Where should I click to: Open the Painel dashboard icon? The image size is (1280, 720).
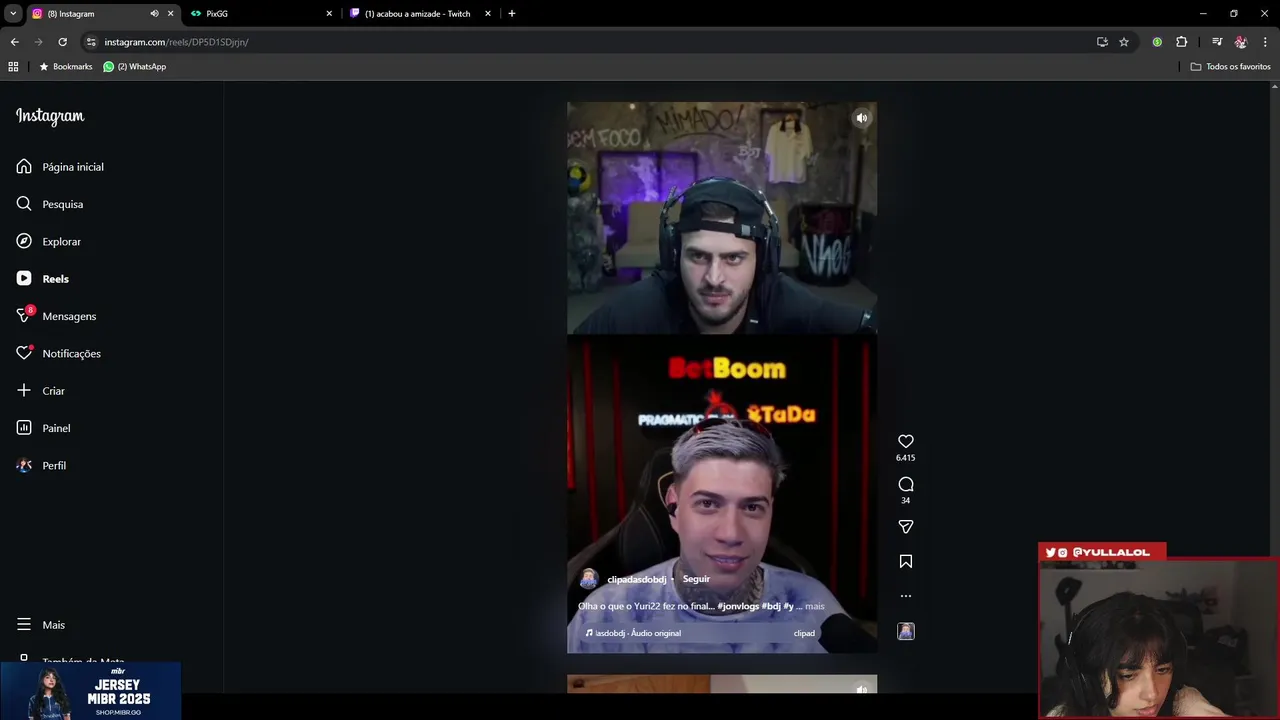point(24,428)
